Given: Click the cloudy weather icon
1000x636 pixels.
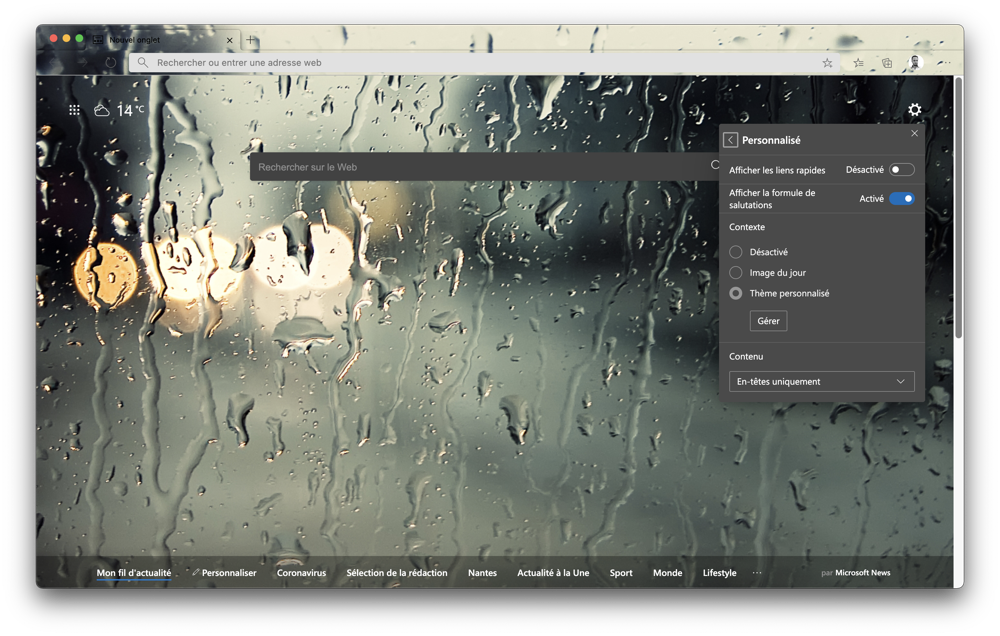Looking at the screenshot, I should coord(102,110).
